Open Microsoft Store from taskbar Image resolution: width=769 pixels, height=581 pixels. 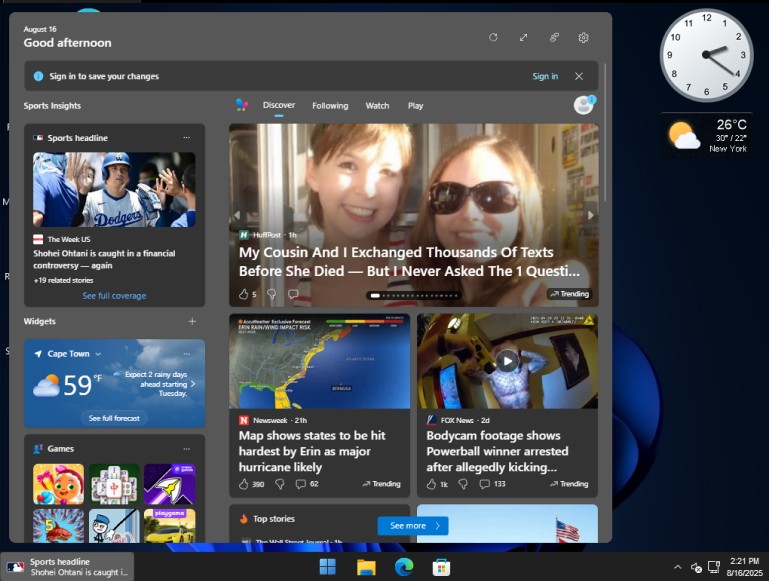(441, 567)
